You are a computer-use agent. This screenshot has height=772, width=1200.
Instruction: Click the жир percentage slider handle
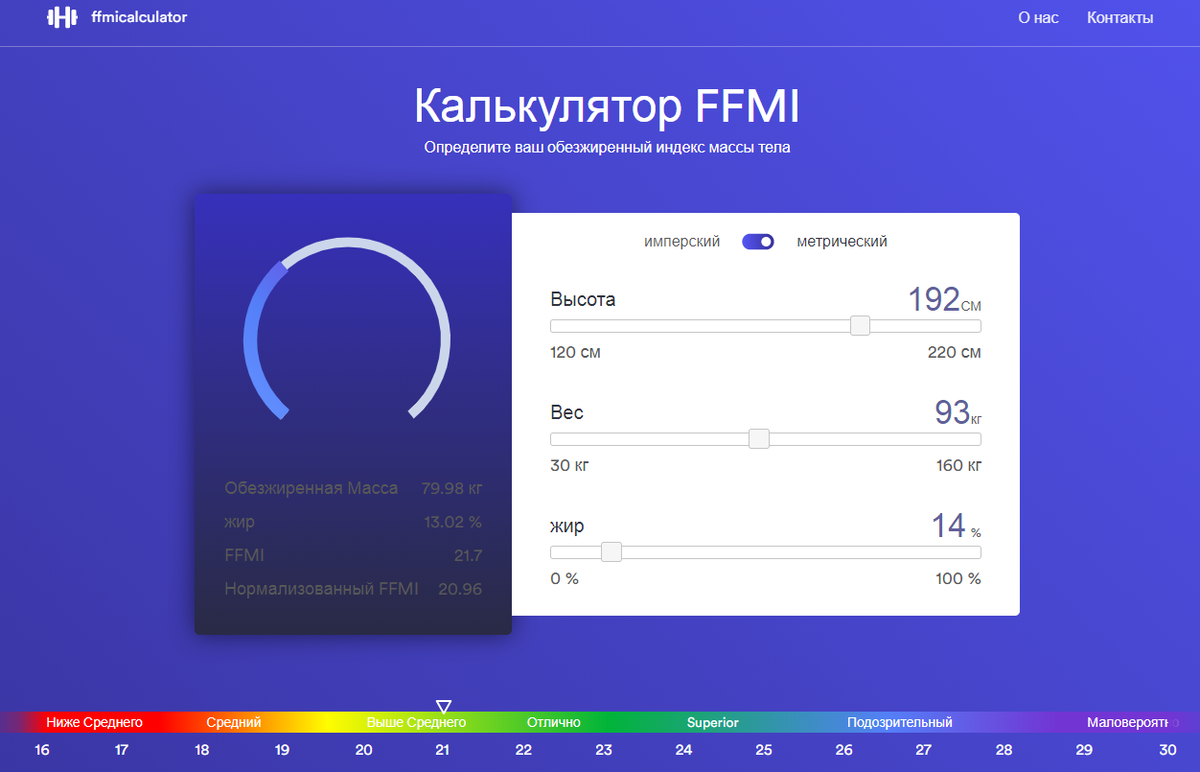click(x=611, y=551)
